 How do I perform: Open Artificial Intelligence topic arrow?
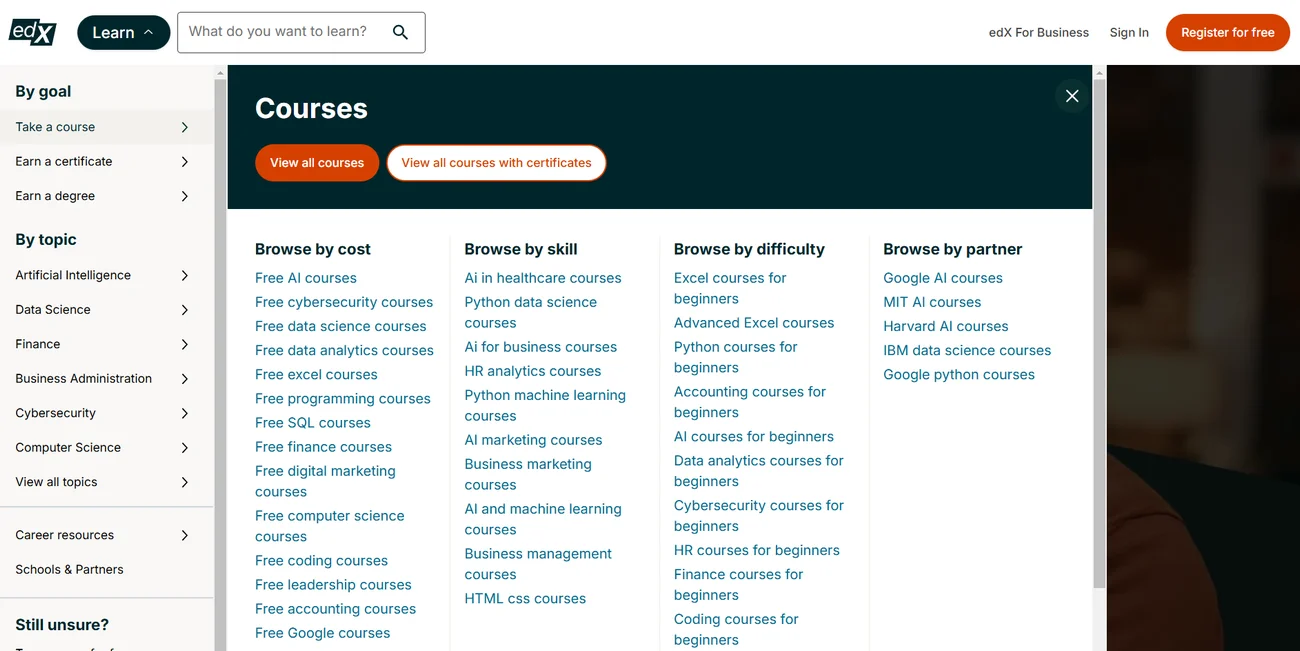184,275
